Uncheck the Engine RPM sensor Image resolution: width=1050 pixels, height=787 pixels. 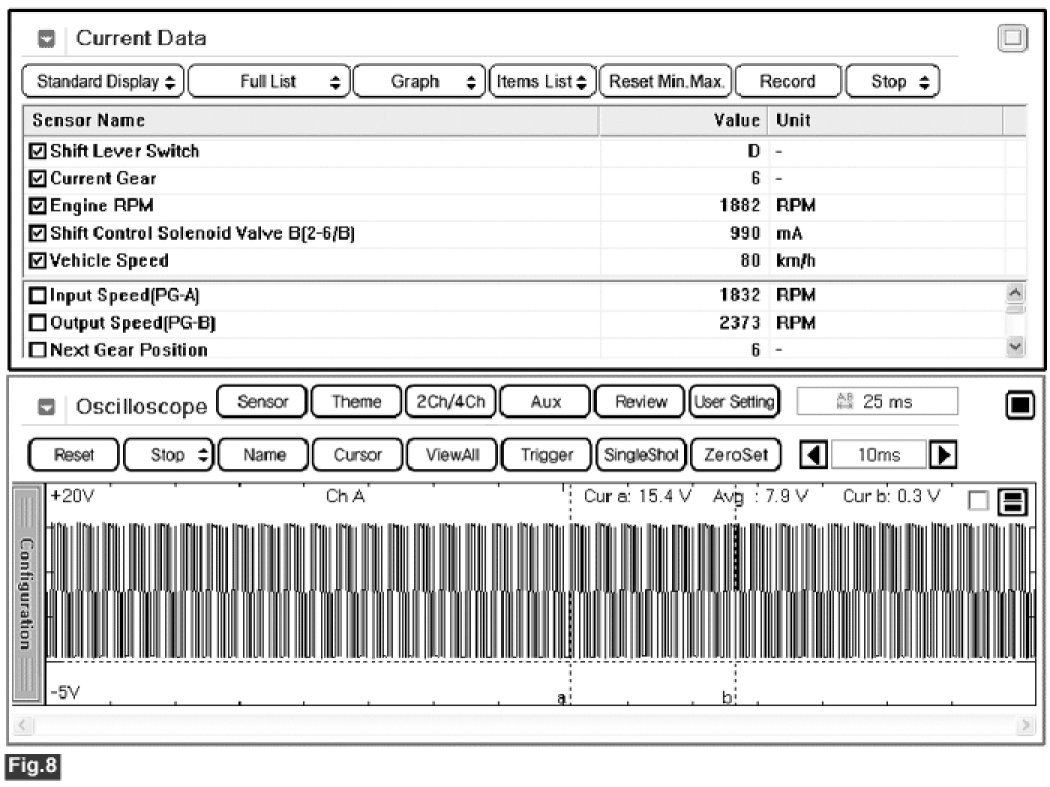[x=38, y=206]
